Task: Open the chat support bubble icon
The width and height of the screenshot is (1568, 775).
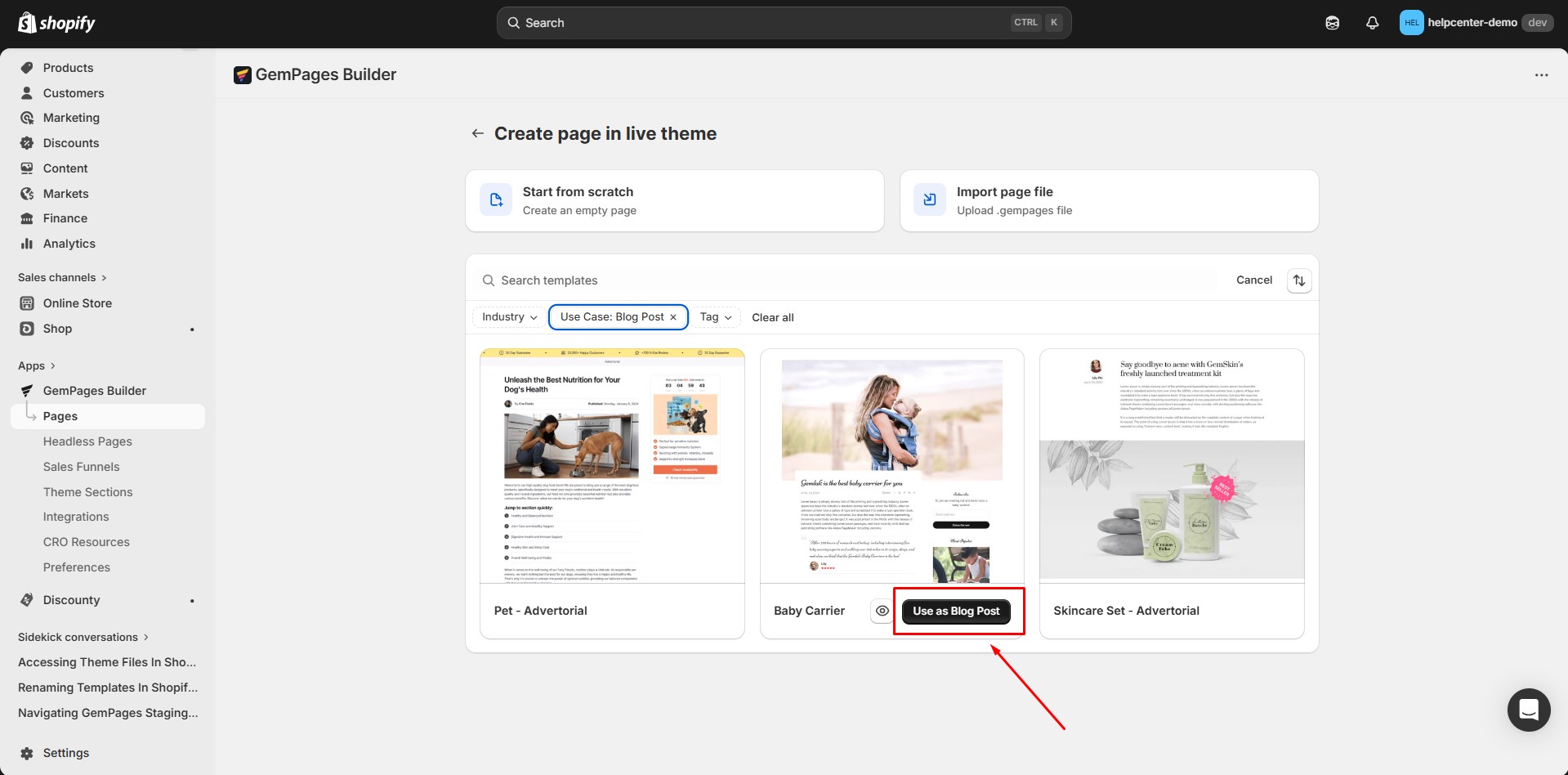Action: click(1528, 710)
